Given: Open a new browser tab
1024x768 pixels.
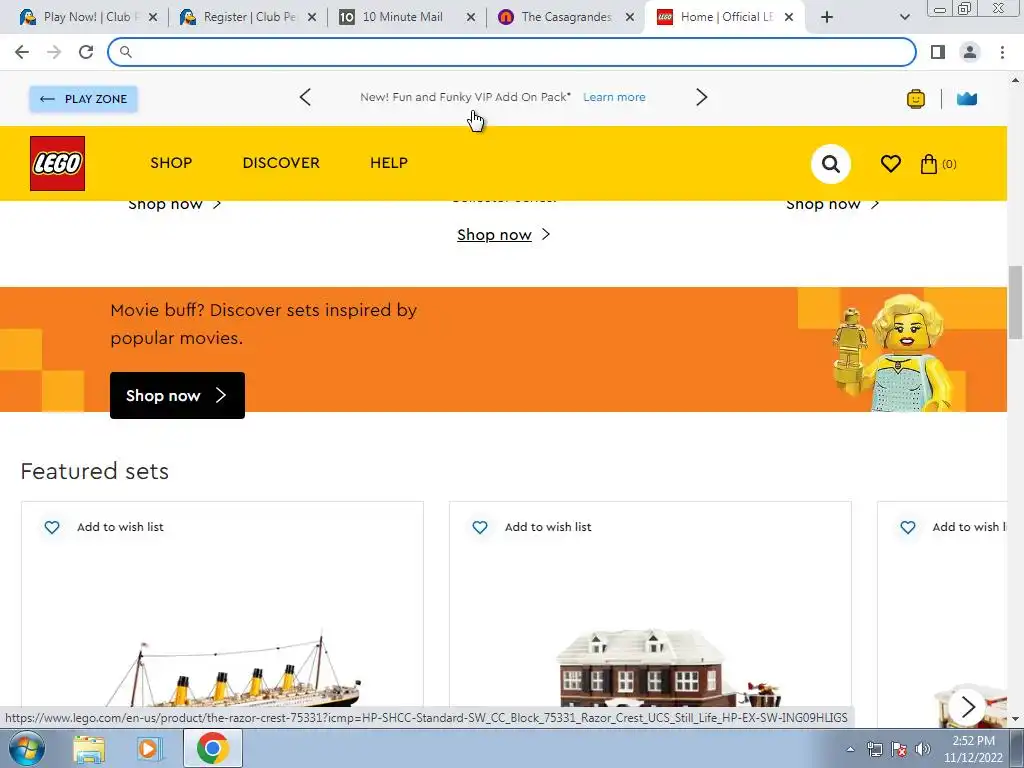Looking at the screenshot, I should coord(827,17).
